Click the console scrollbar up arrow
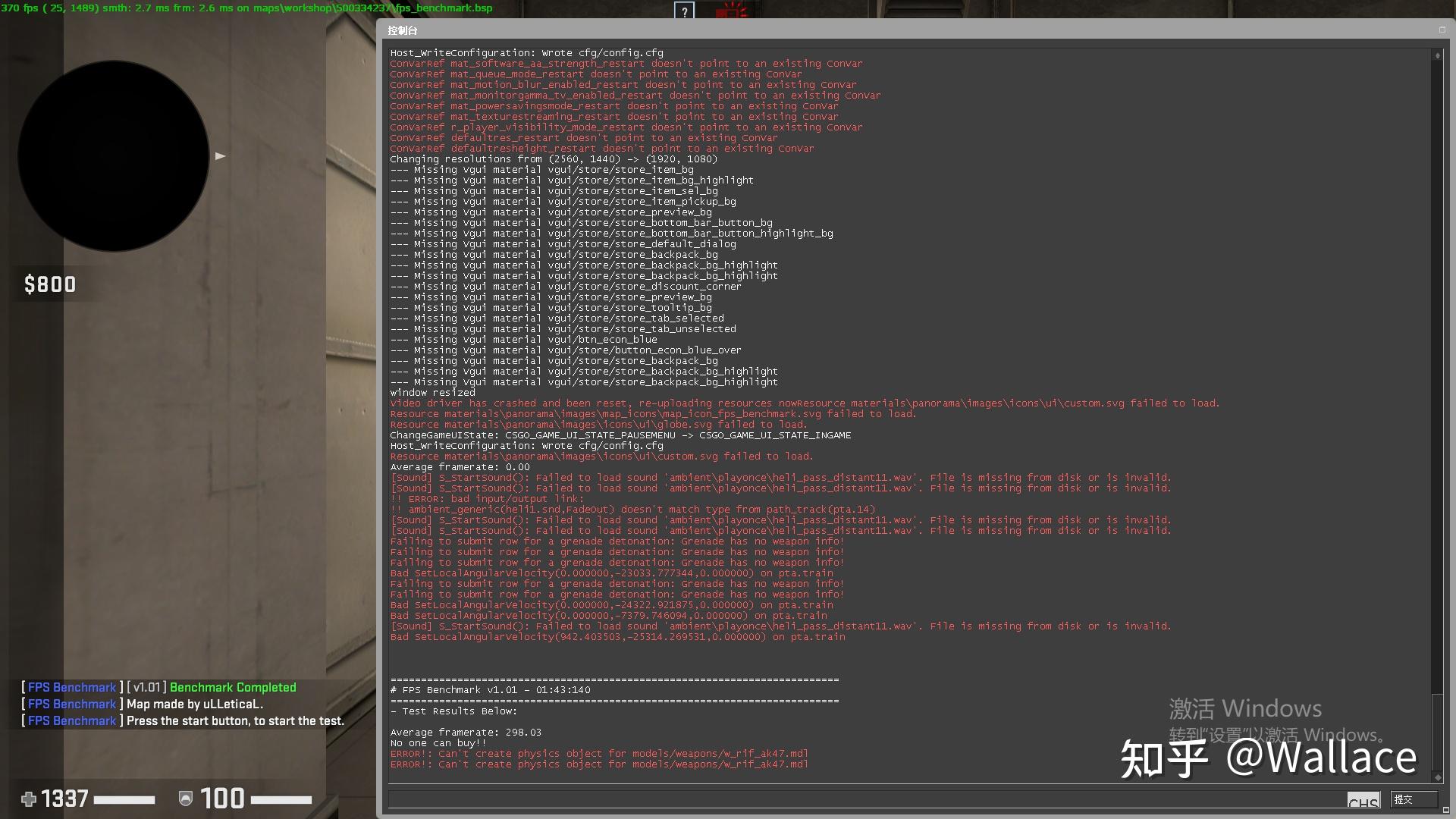The width and height of the screenshot is (1456, 819). click(x=1437, y=55)
